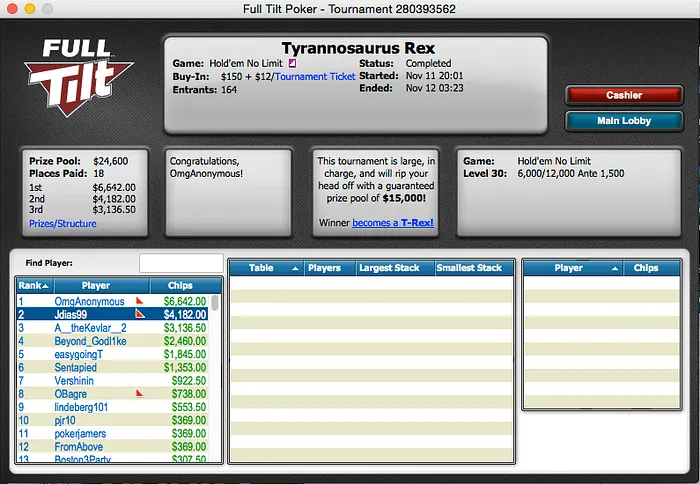Sort tables by Smallest Stack header
Viewport: 700px width, 484px height.
[475, 268]
